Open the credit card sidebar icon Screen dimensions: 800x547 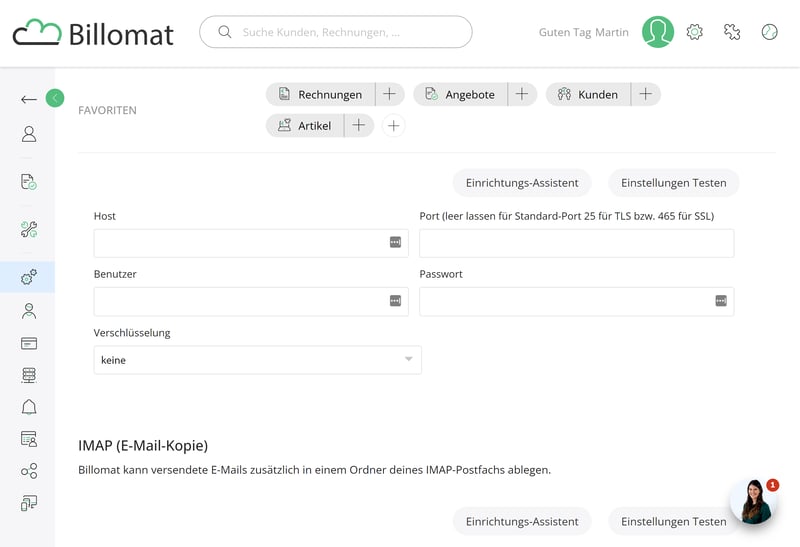click(x=29, y=343)
